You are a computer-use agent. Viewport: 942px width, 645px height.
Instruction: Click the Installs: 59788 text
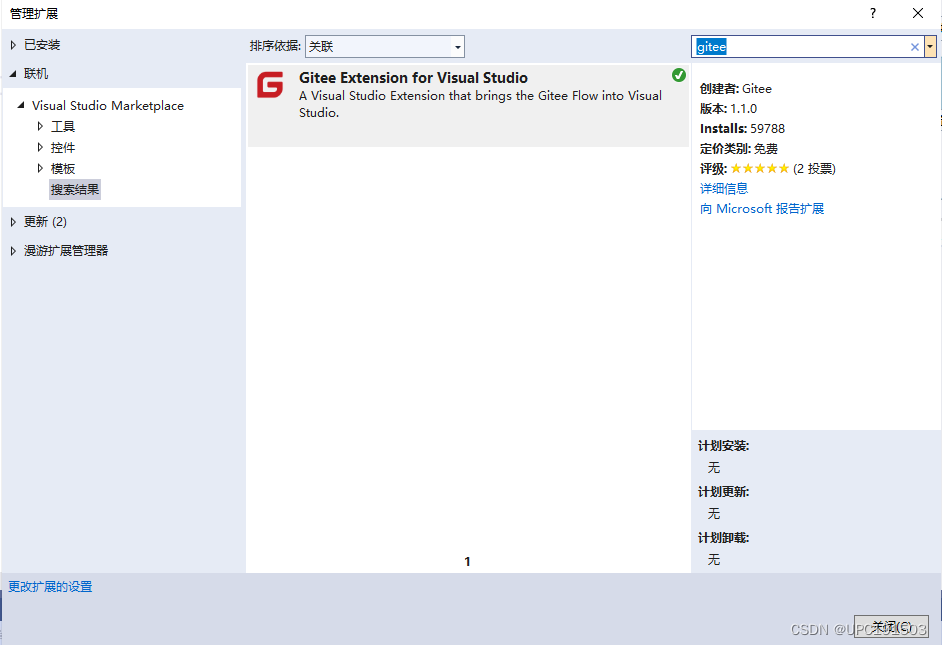pos(743,129)
